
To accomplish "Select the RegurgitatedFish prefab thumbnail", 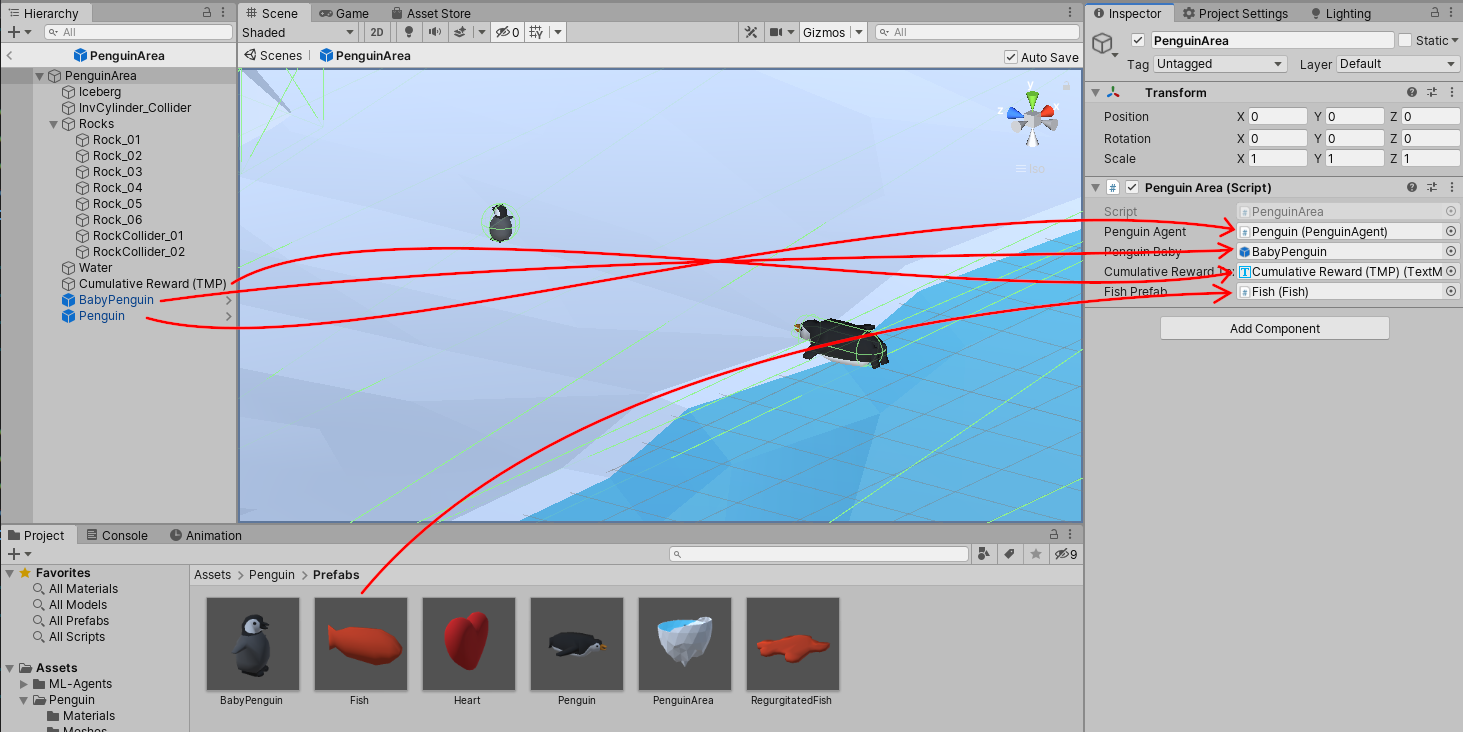I will pyautogui.click(x=792, y=644).
